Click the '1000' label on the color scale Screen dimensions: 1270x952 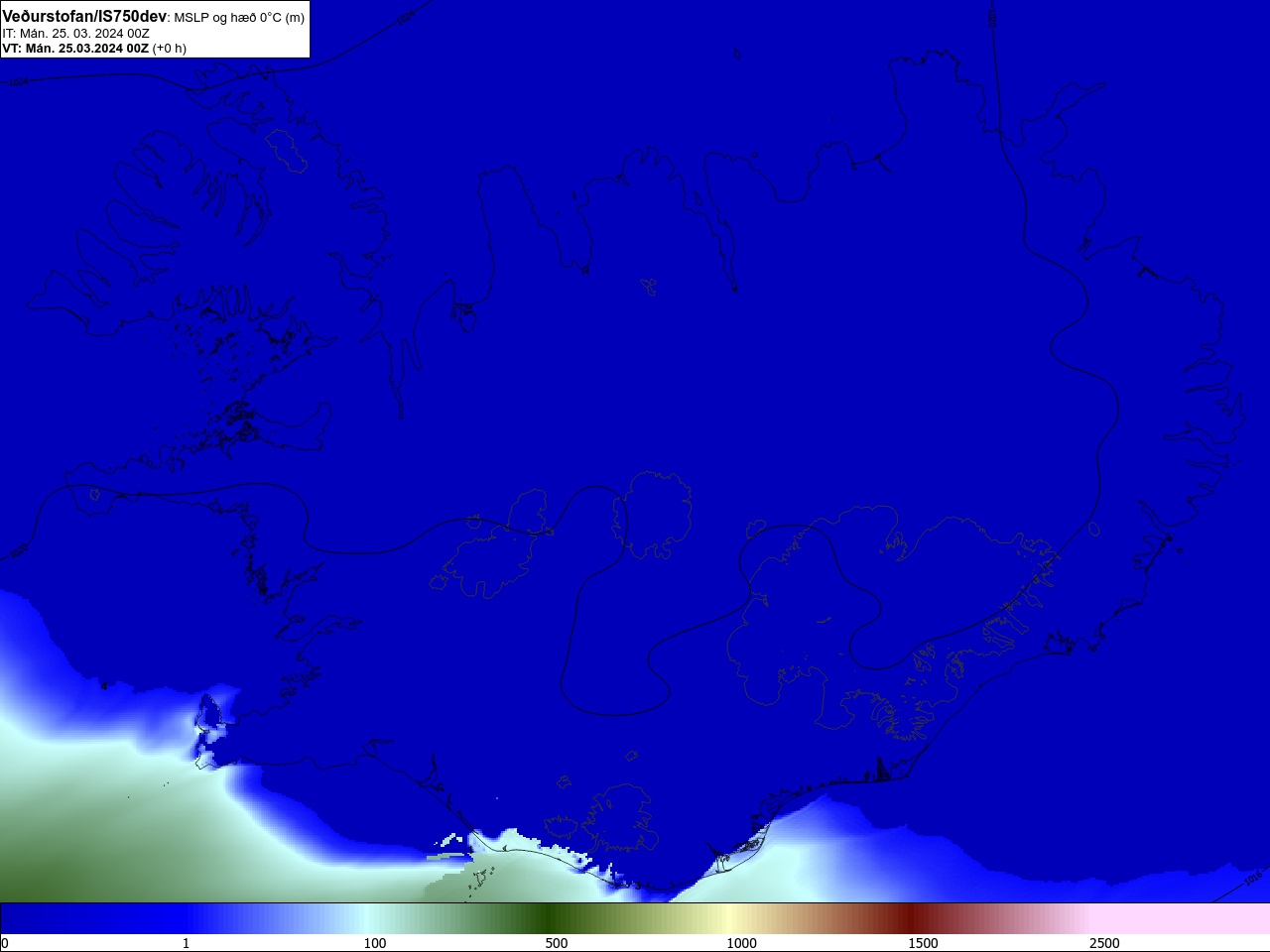[x=741, y=943]
